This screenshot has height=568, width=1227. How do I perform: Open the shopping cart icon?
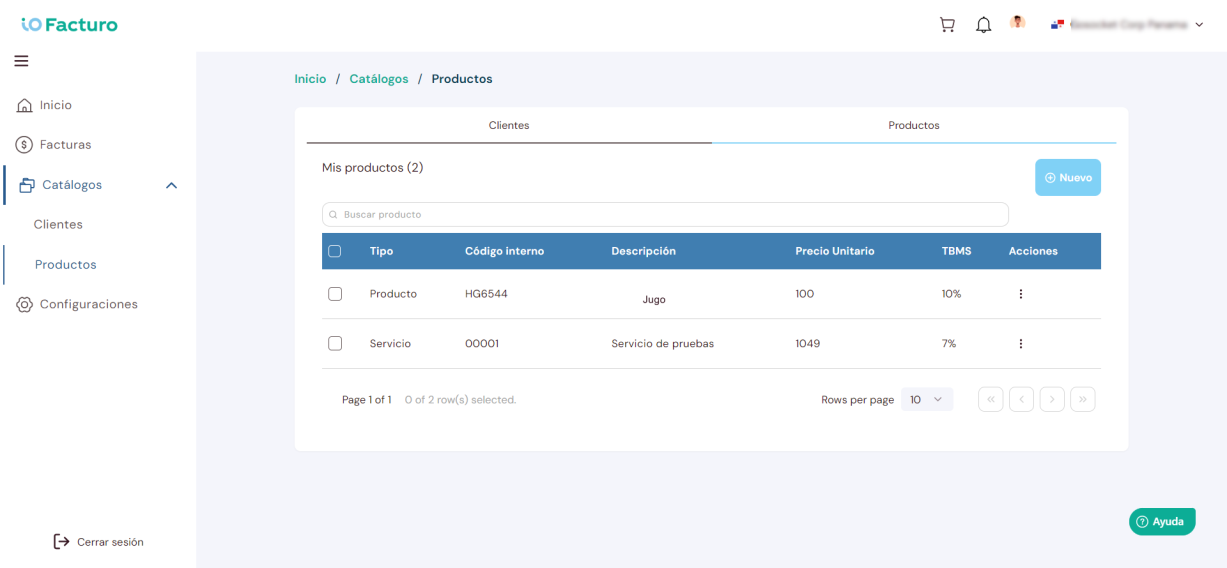pos(947,25)
